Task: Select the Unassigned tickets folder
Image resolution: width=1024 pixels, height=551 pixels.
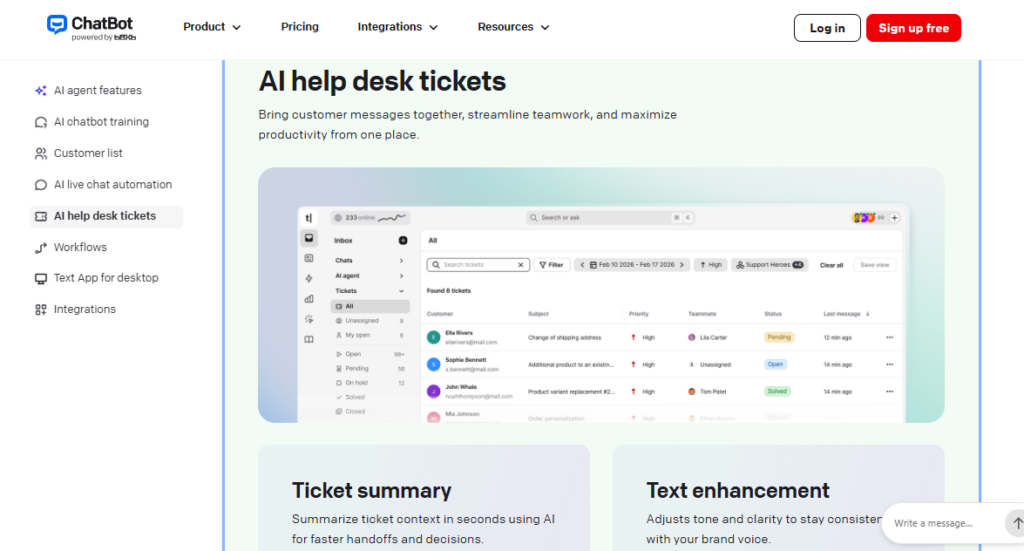Action: click(x=370, y=321)
